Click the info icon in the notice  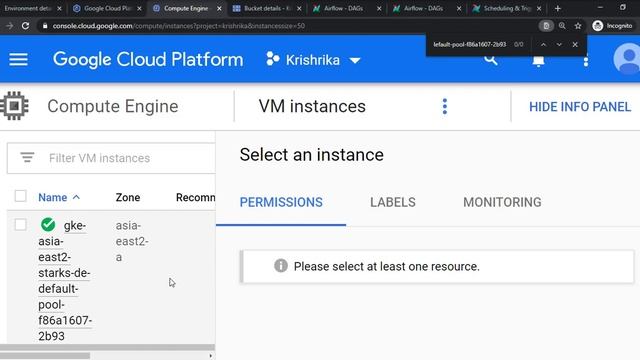[281, 266]
